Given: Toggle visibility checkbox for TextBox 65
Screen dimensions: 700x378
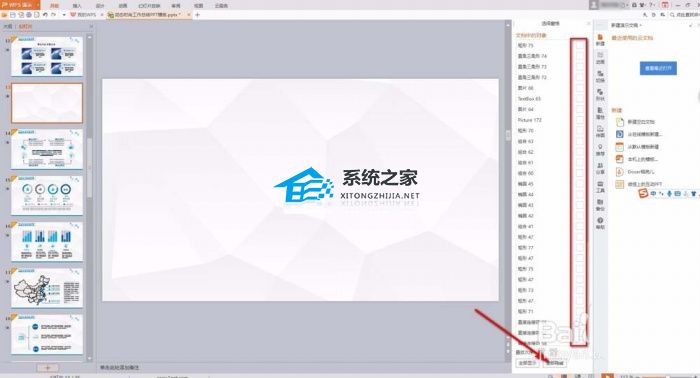Looking at the screenshot, I should [579, 99].
